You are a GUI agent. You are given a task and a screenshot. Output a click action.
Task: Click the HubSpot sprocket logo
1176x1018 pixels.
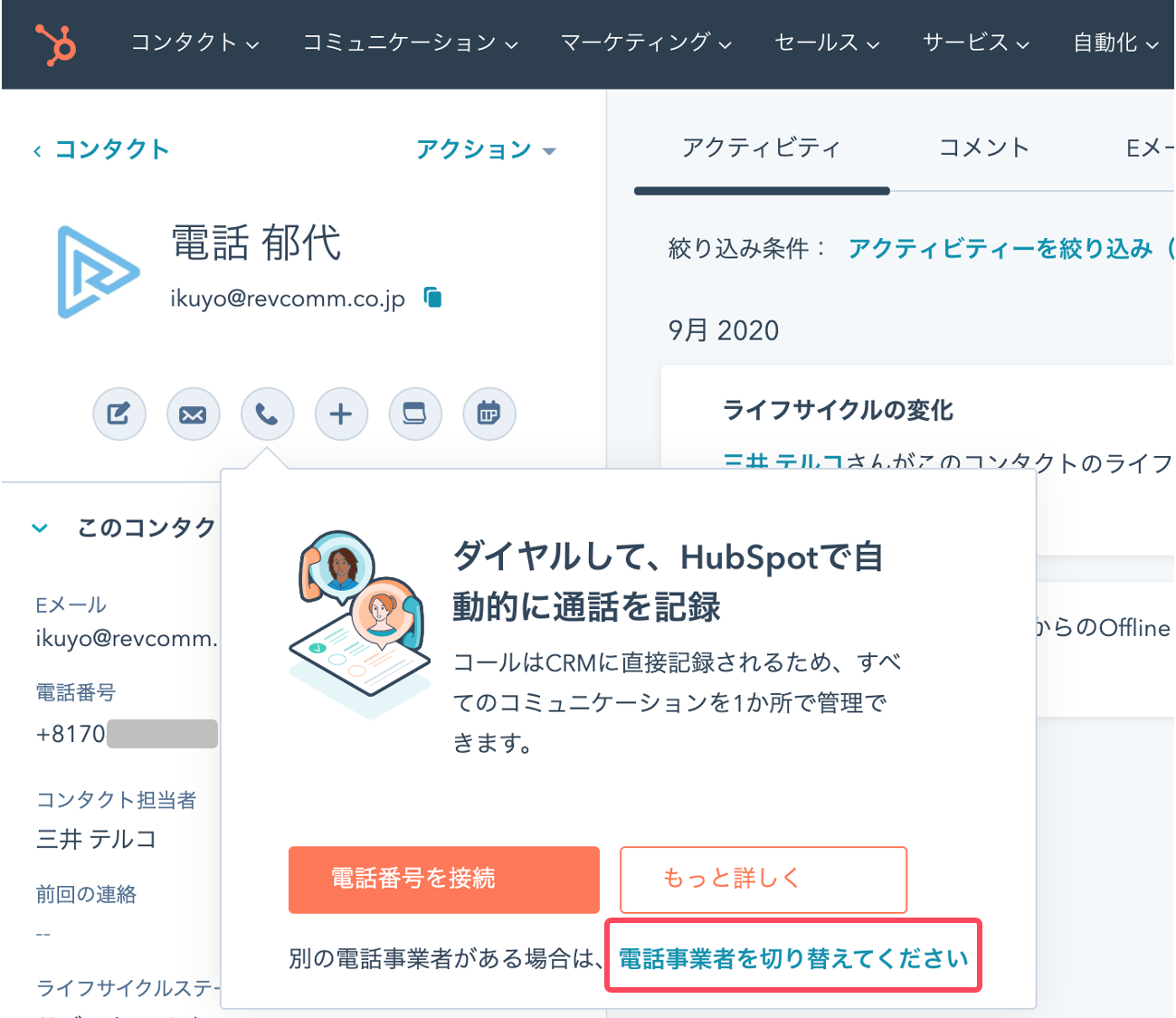pos(56,43)
